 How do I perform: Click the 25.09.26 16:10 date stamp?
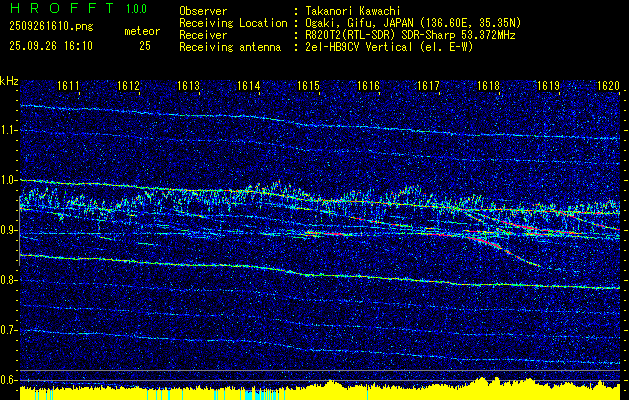(x=49, y=46)
